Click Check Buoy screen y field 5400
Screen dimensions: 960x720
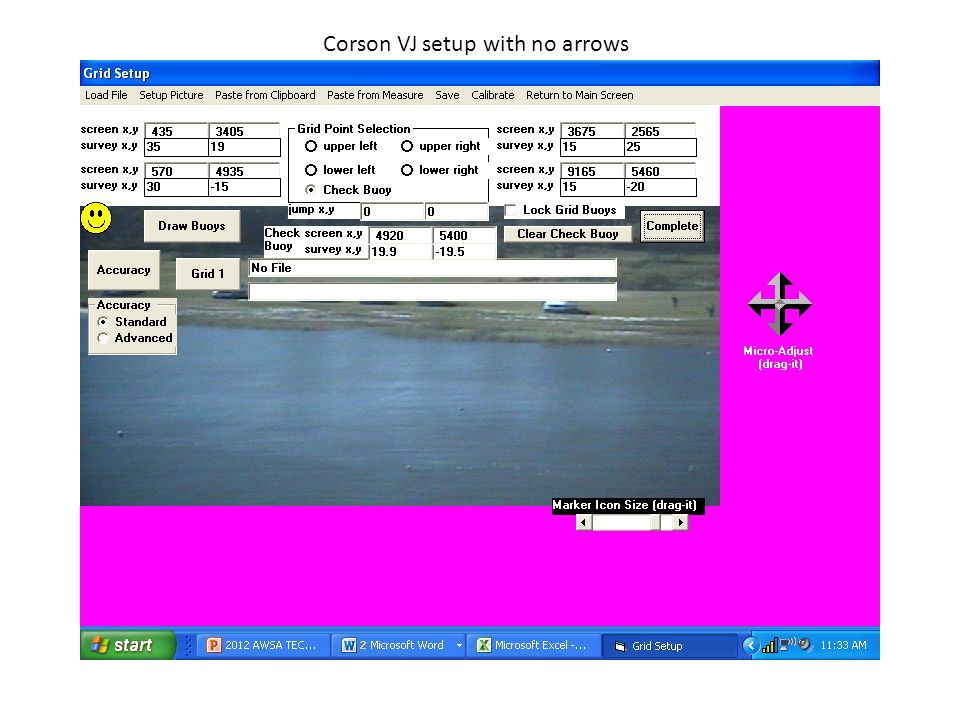[x=464, y=236]
